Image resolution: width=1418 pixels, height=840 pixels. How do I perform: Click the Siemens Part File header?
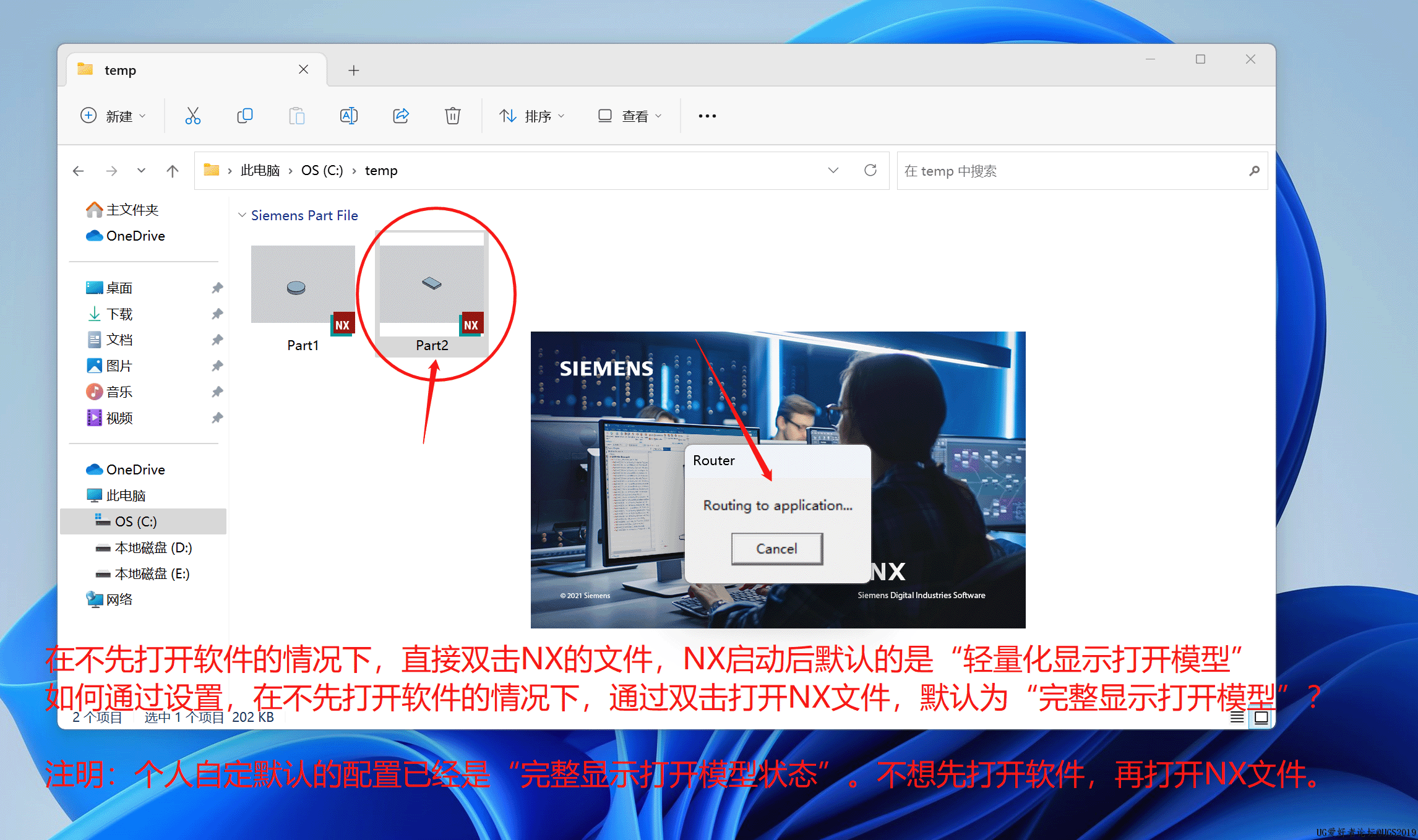click(304, 215)
